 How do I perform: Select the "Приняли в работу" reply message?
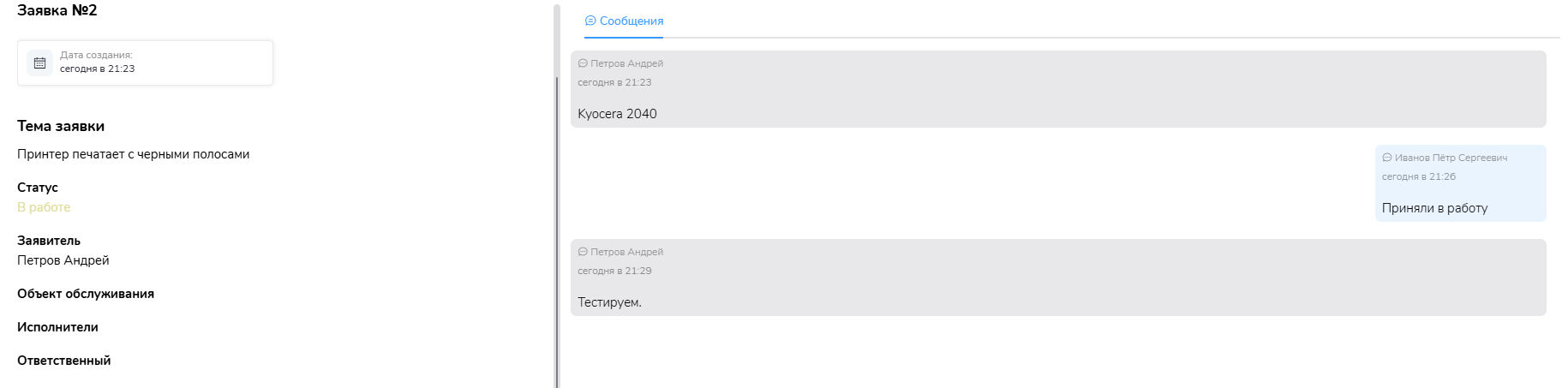click(x=1434, y=208)
